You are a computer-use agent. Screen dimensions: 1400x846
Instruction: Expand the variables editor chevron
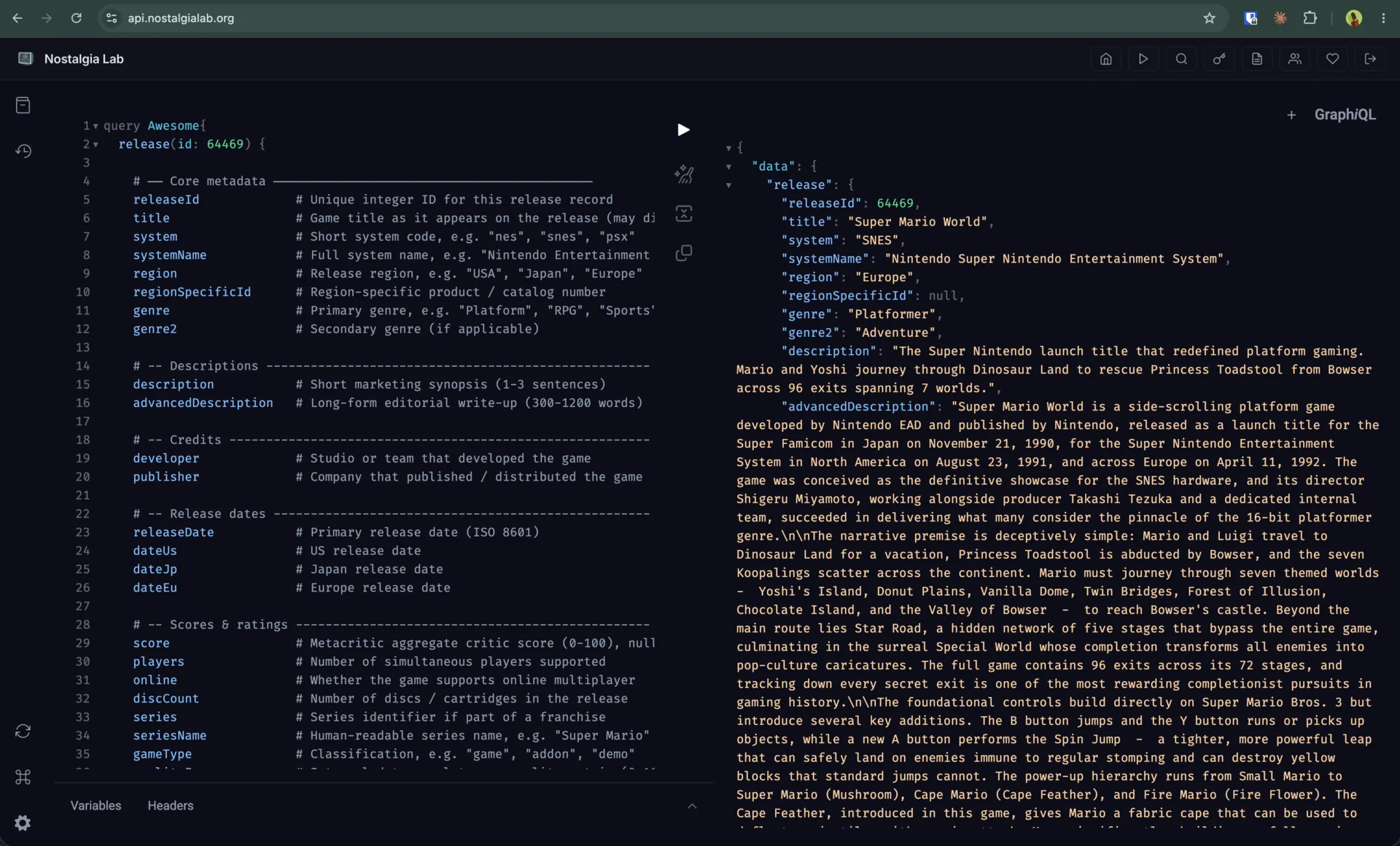coord(692,806)
